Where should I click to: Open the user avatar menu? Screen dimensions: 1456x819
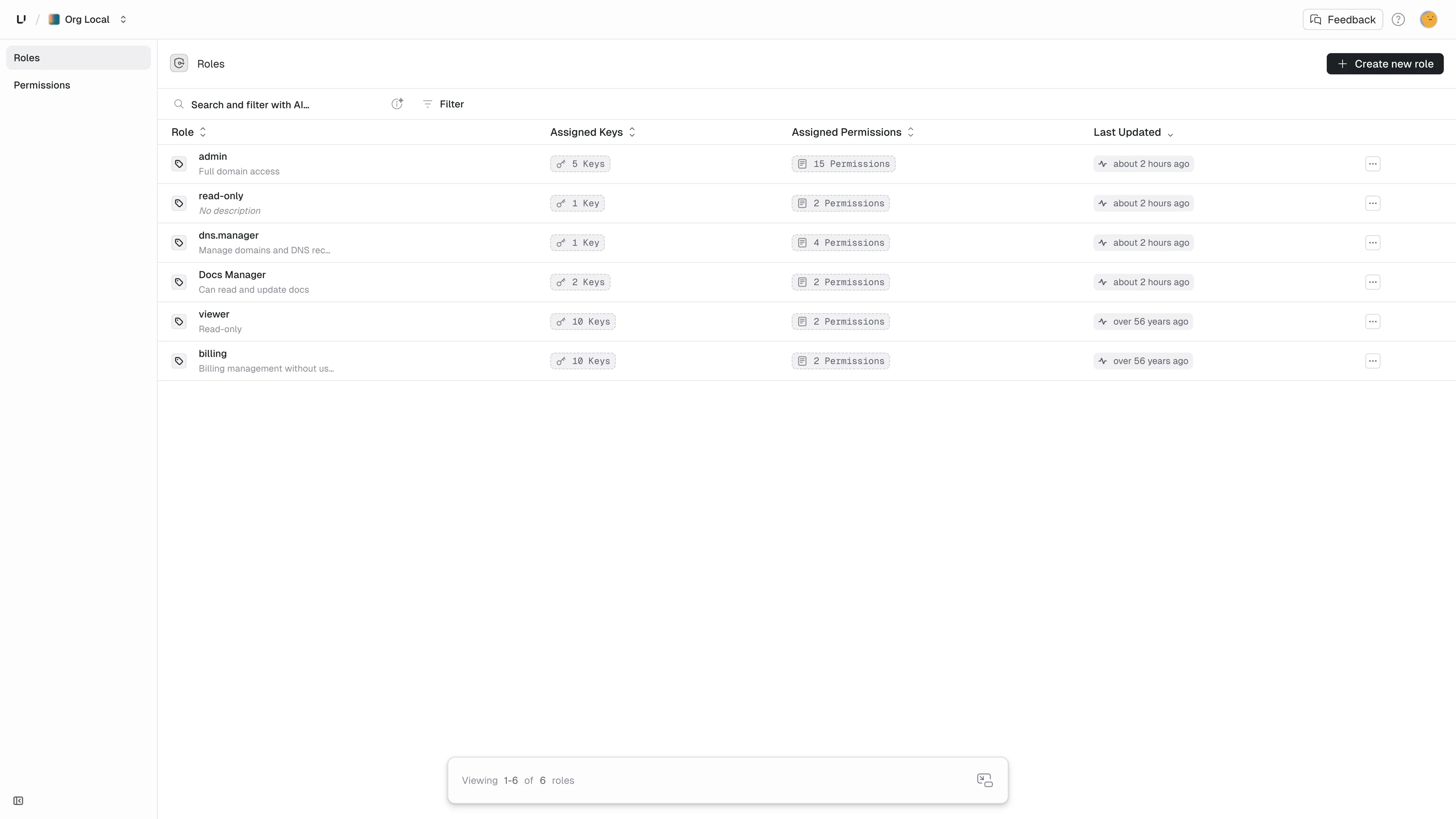click(x=1428, y=19)
